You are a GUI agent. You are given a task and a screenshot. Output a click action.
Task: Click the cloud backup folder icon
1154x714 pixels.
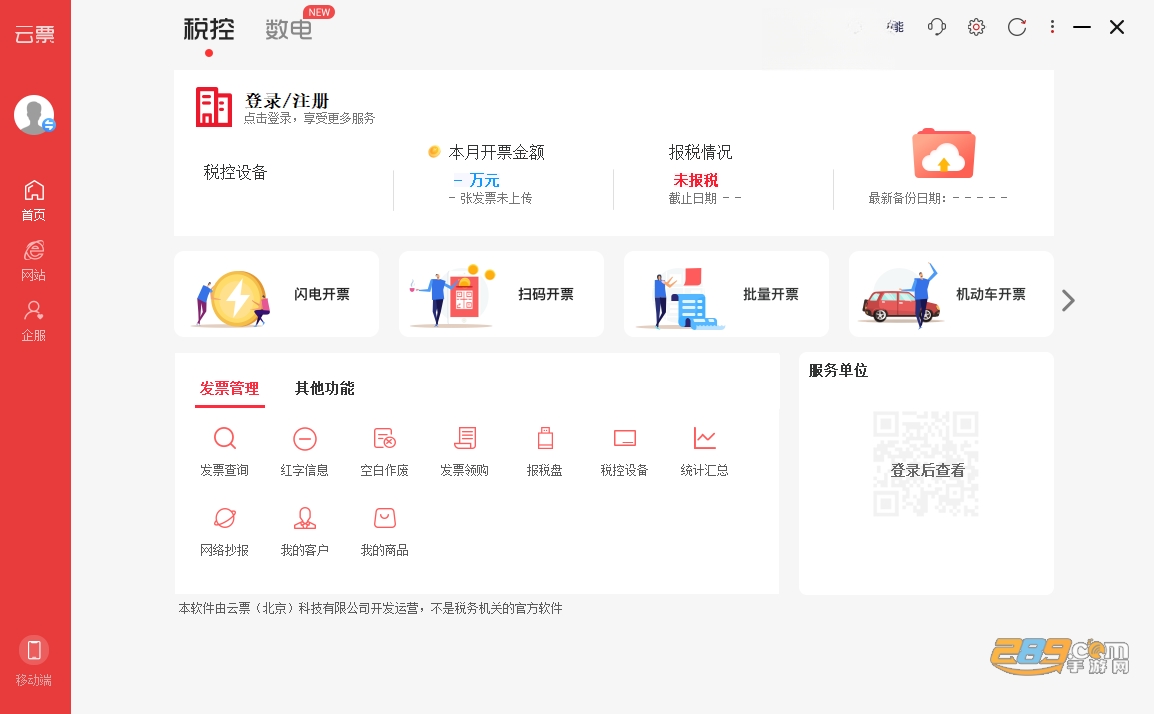pyautogui.click(x=944, y=154)
